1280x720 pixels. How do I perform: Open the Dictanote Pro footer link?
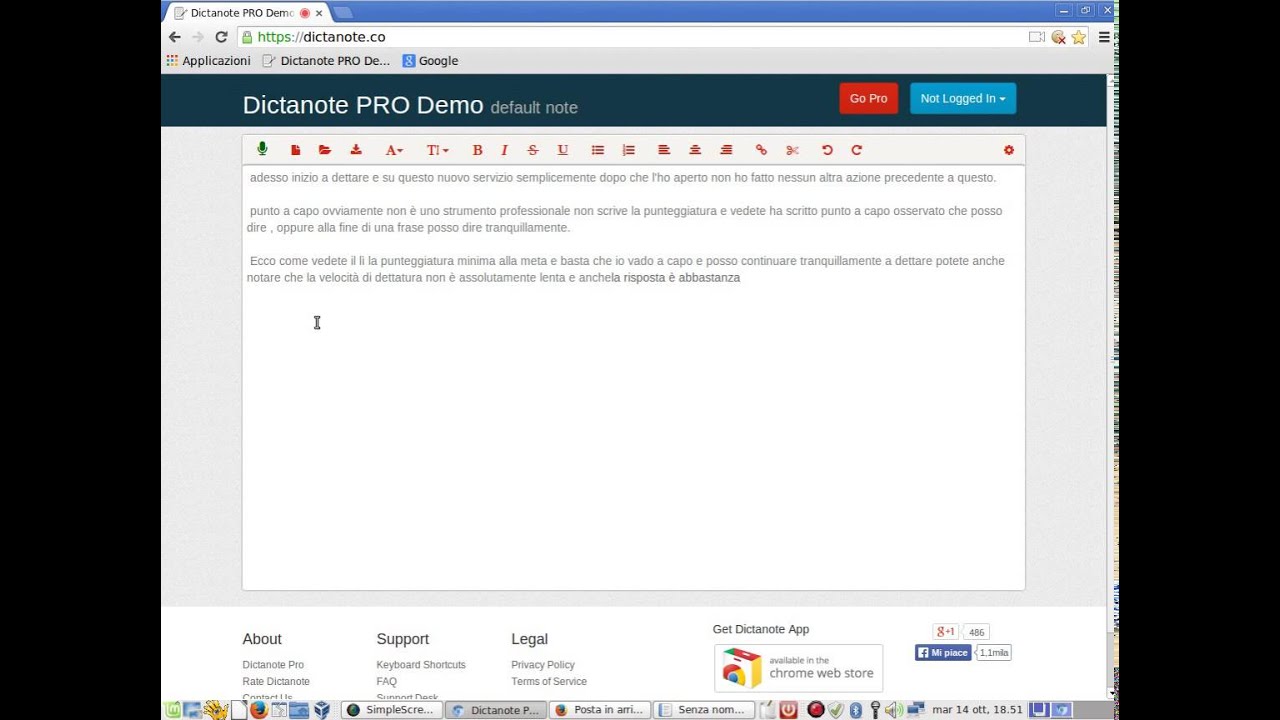[x=273, y=665]
